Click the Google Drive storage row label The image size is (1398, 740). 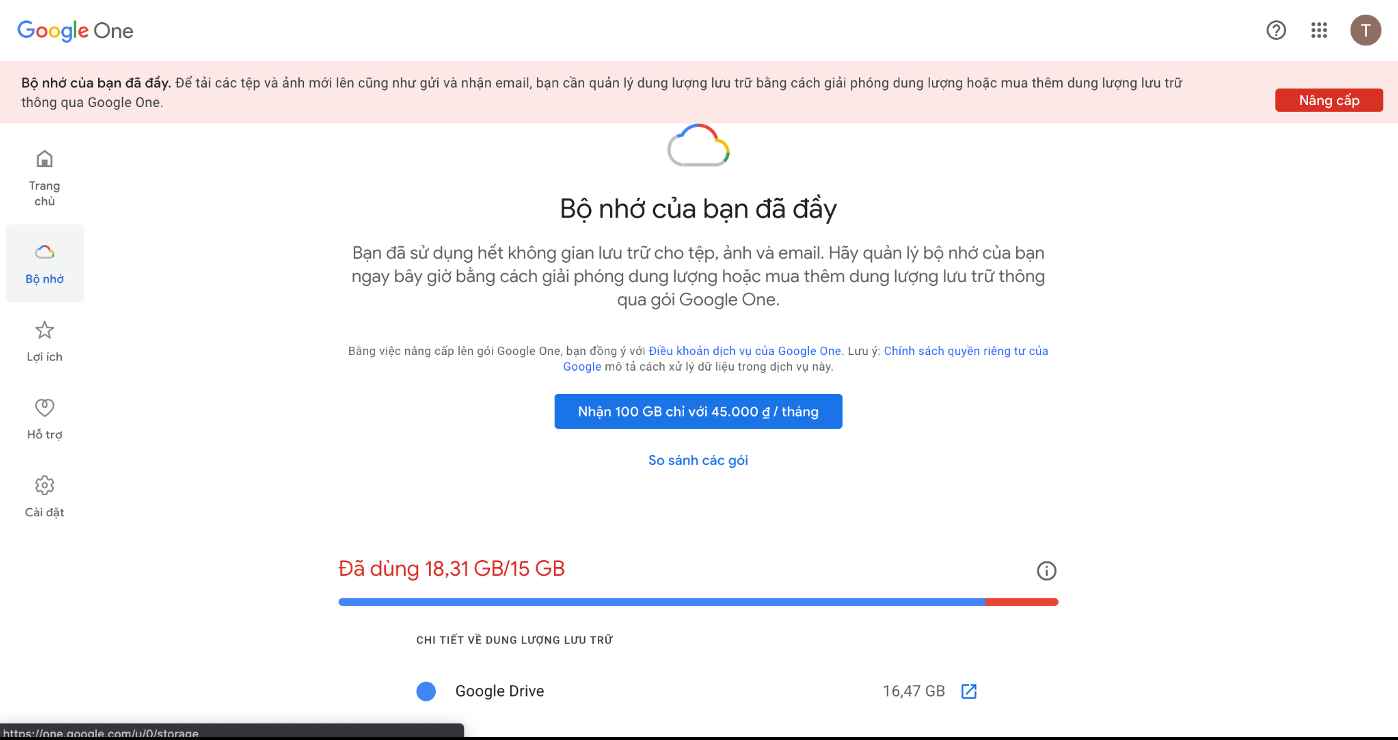click(499, 691)
